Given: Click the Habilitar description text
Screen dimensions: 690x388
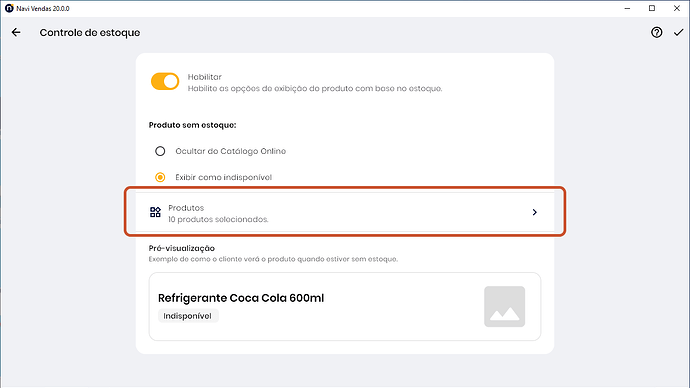Looking at the screenshot, I should (x=315, y=88).
